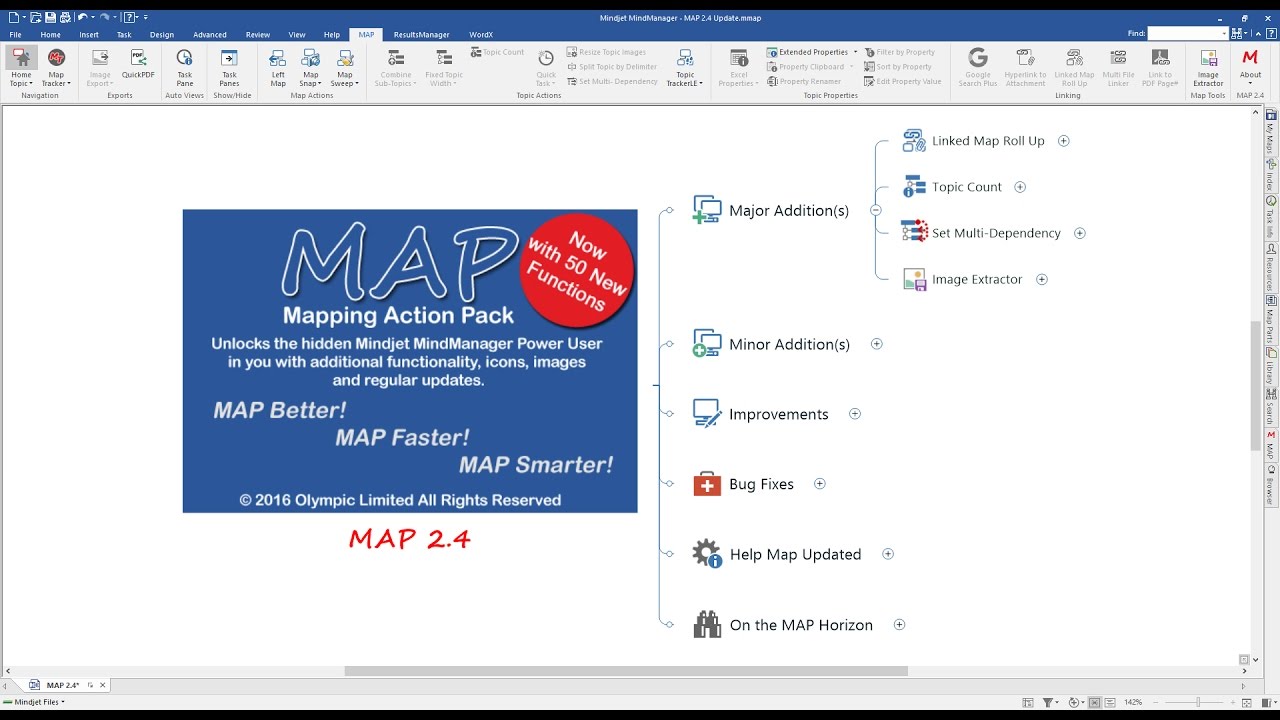Click the Save icon in quick access toolbar
Screen dimensions: 1280x720
(51, 17)
